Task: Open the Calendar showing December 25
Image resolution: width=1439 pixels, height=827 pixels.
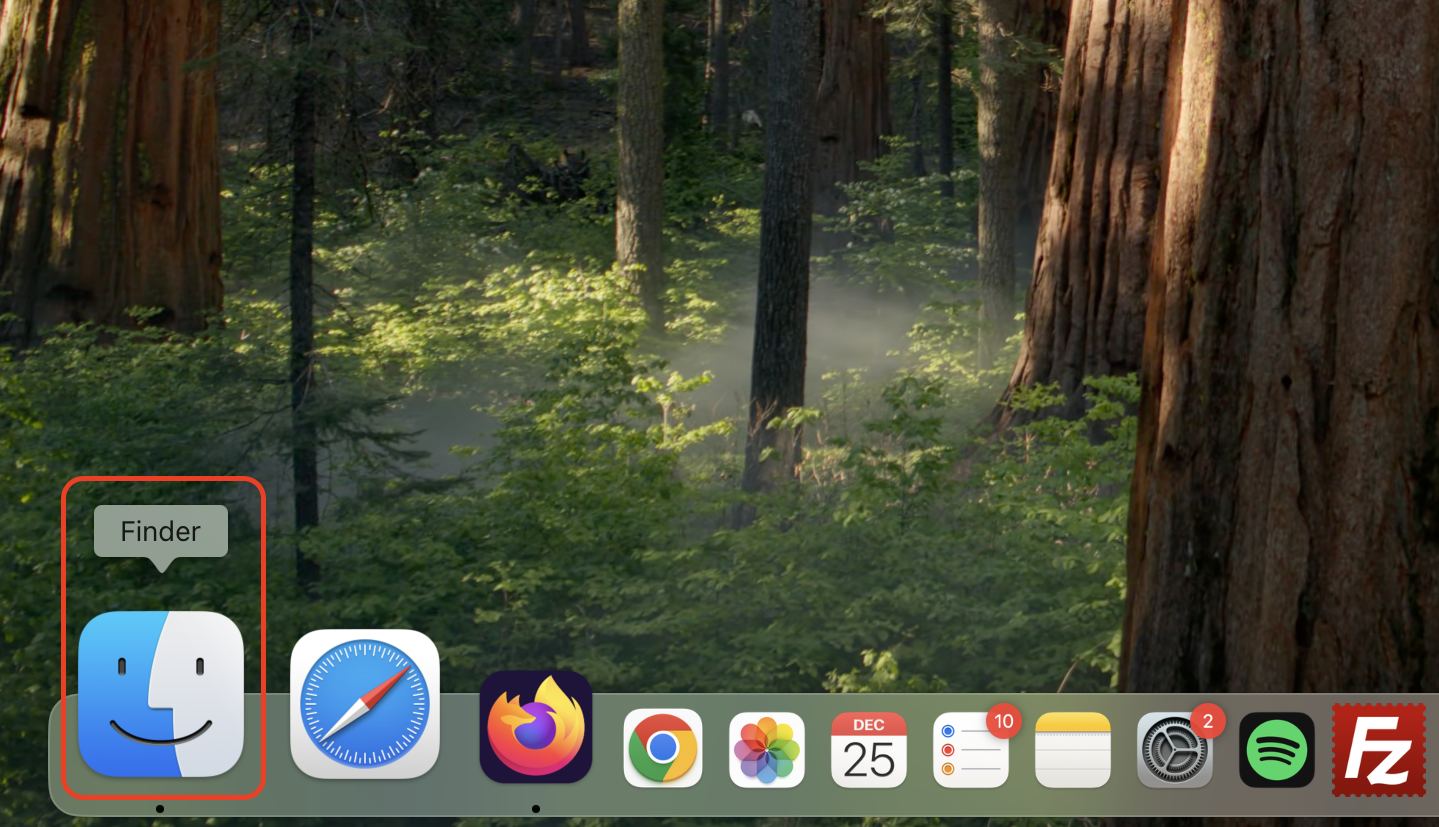Action: point(868,749)
